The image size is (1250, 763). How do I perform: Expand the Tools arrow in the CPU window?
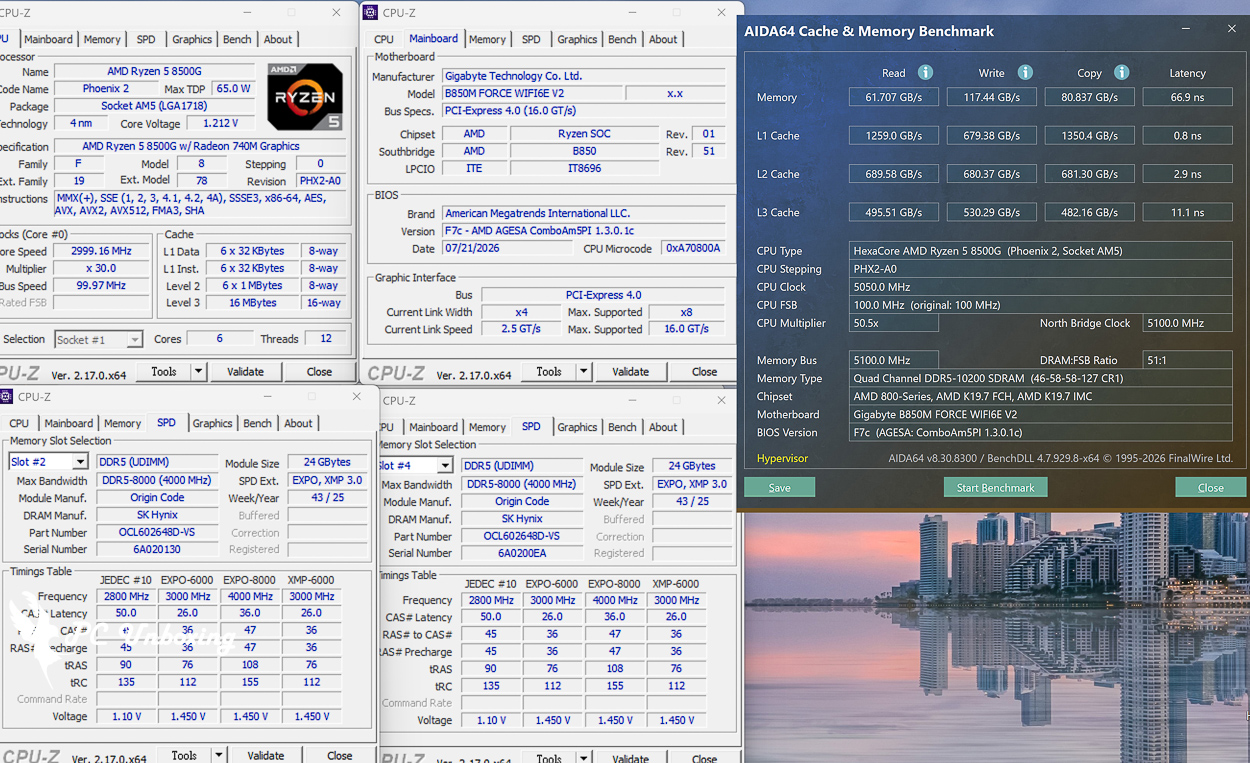(x=198, y=371)
